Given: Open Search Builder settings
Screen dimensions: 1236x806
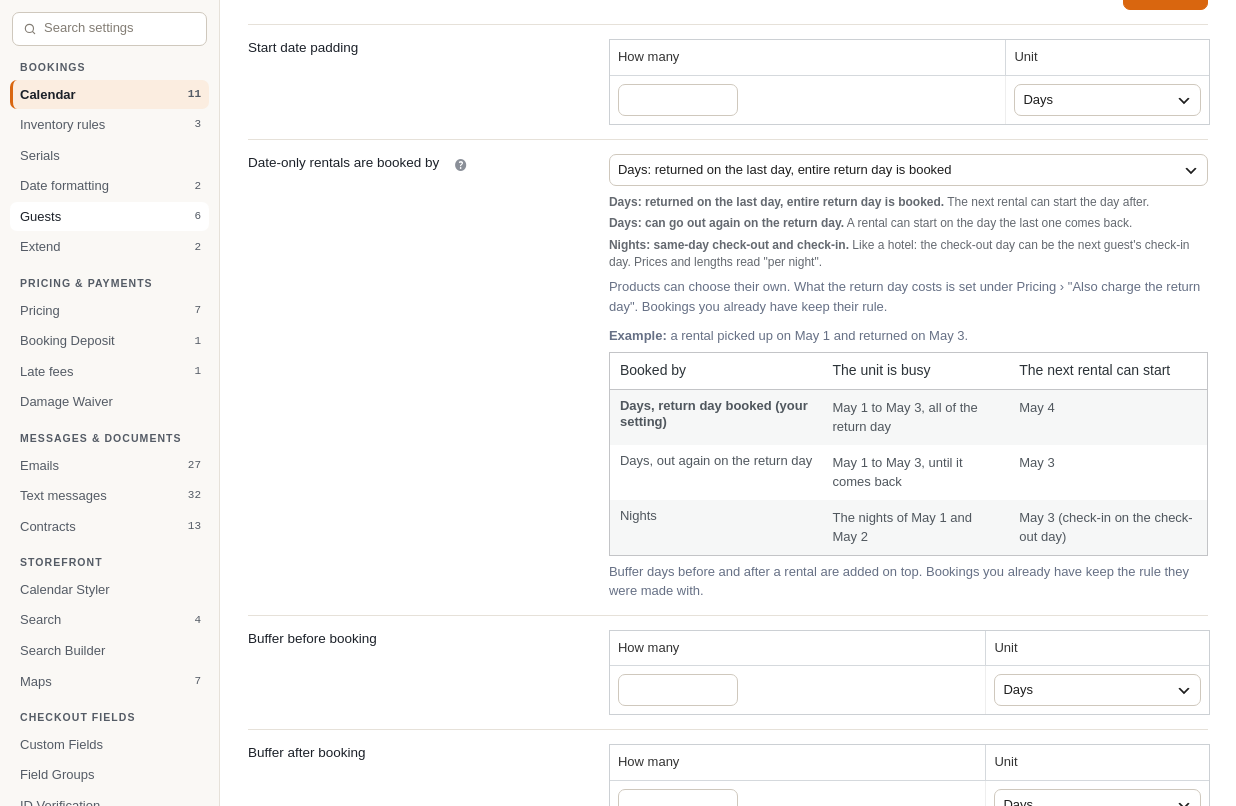Looking at the screenshot, I should point(110,650).
